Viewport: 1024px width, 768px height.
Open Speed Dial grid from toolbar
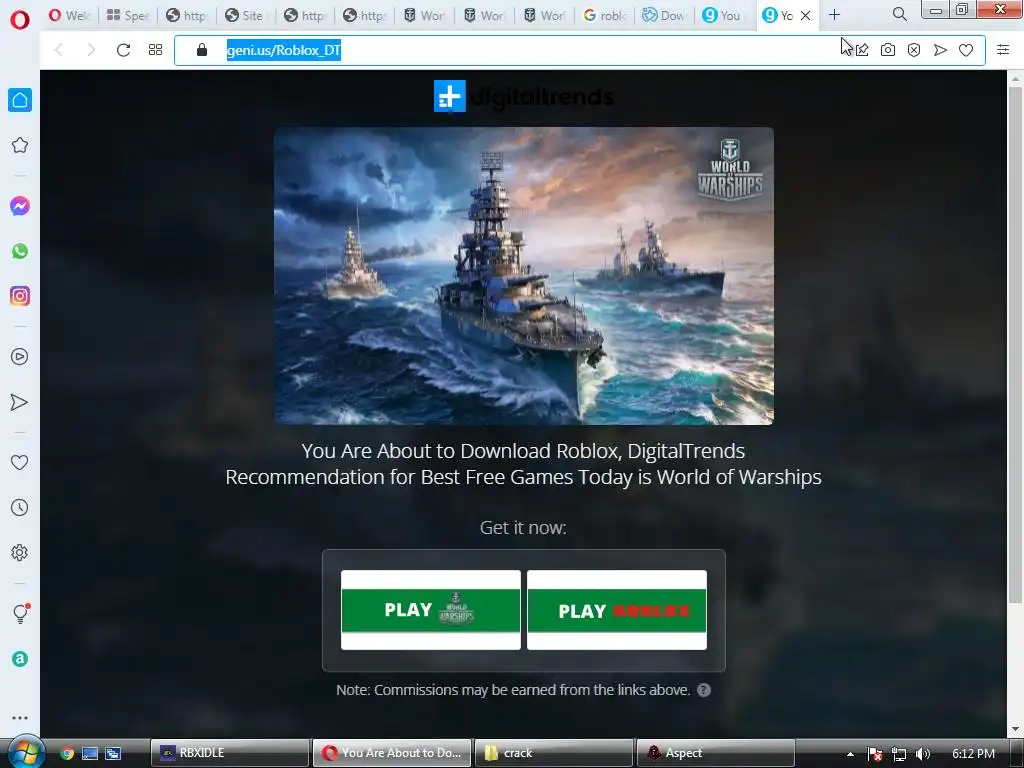[155, 50]
